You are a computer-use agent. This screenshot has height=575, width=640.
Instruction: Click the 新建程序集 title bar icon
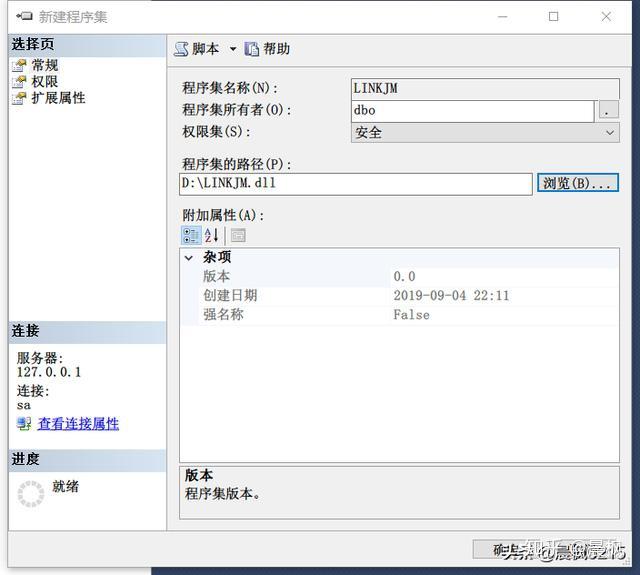(24, 16)
